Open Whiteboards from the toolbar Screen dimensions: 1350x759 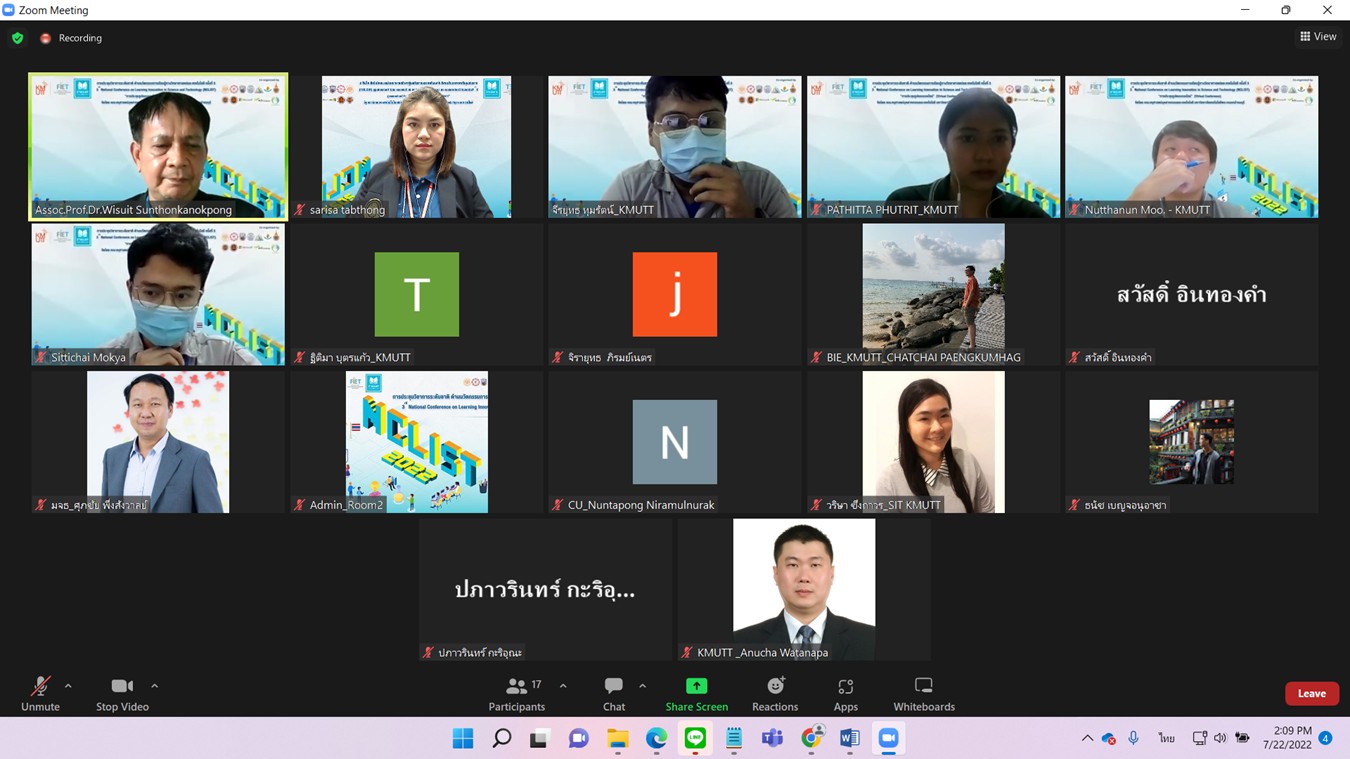923,693
